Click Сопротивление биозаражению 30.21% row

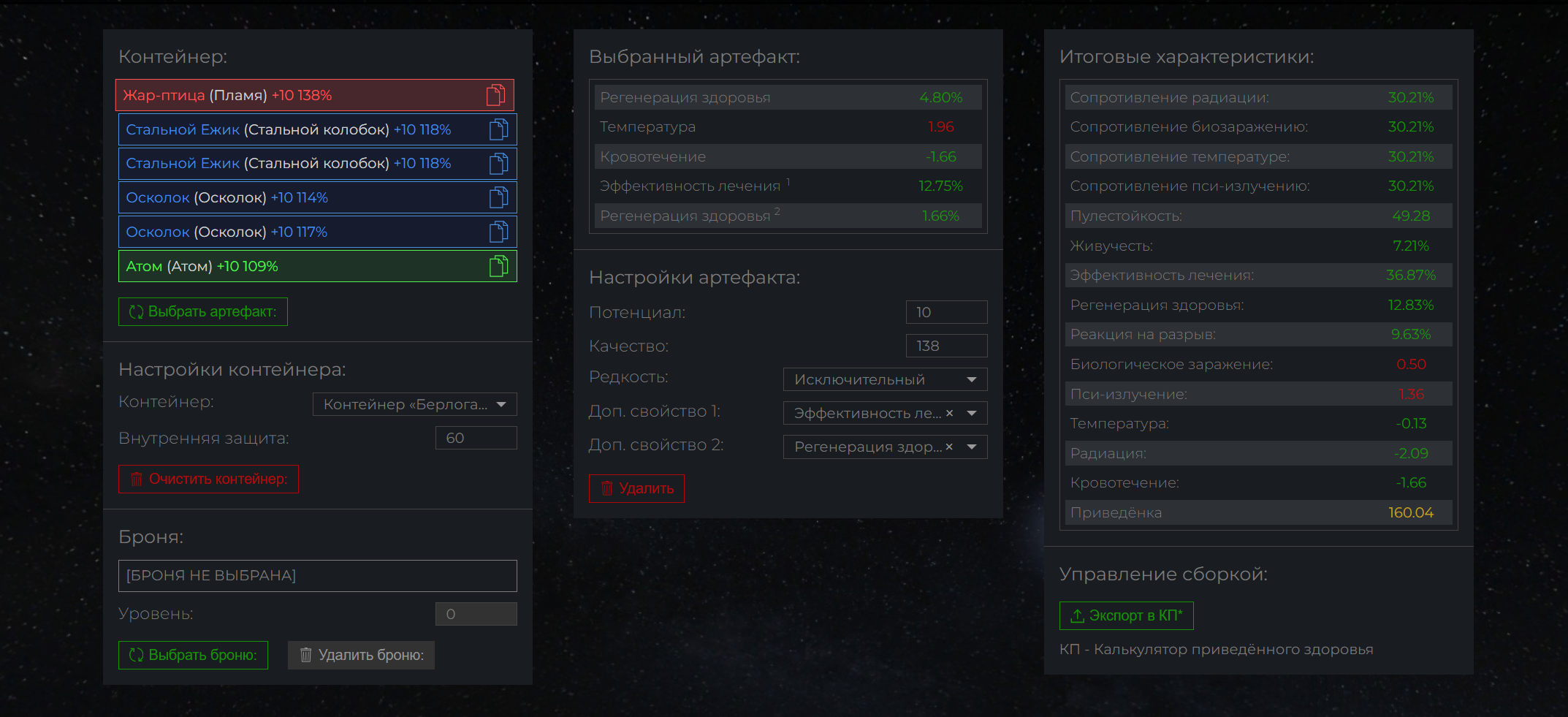pos(1259,126)
